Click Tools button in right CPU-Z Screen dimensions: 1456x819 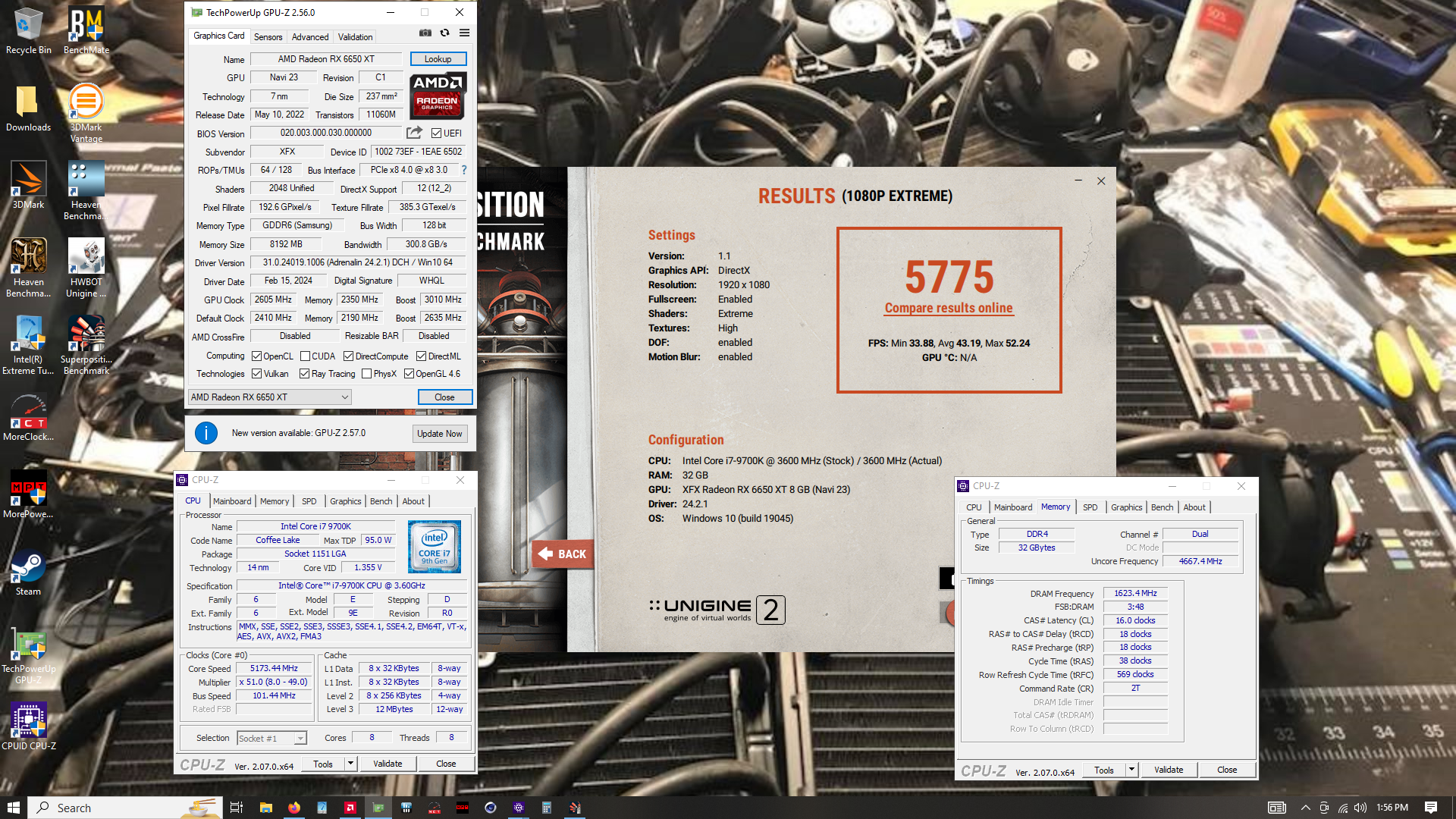click(1104, 770)
